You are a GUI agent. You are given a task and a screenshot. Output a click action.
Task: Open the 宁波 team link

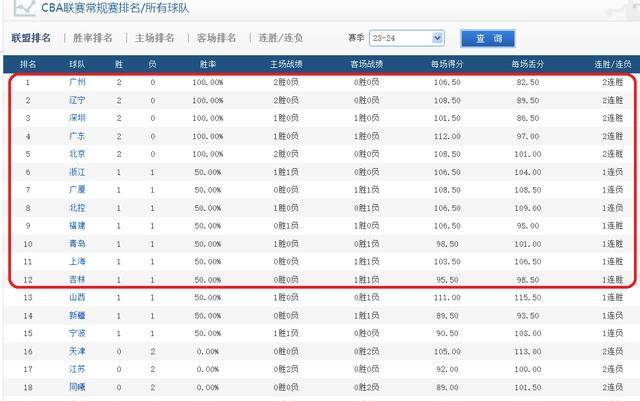77,333
